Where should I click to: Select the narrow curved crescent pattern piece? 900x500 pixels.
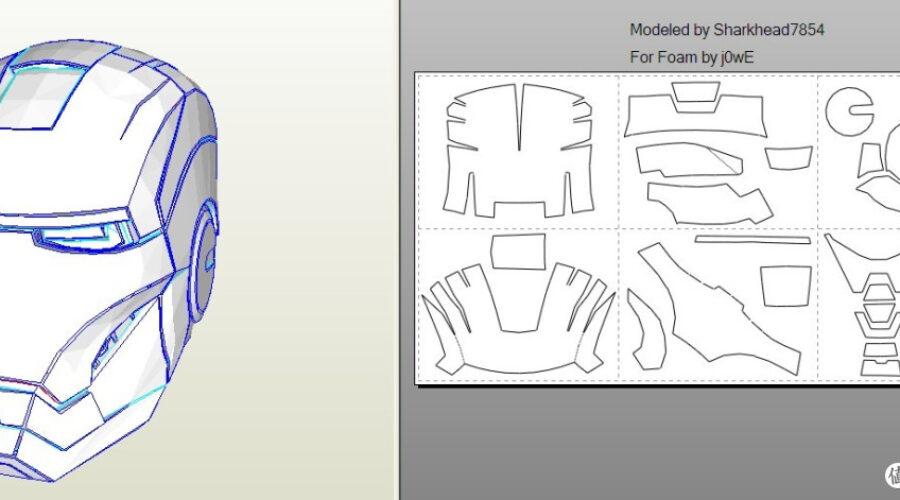(646, 329)
